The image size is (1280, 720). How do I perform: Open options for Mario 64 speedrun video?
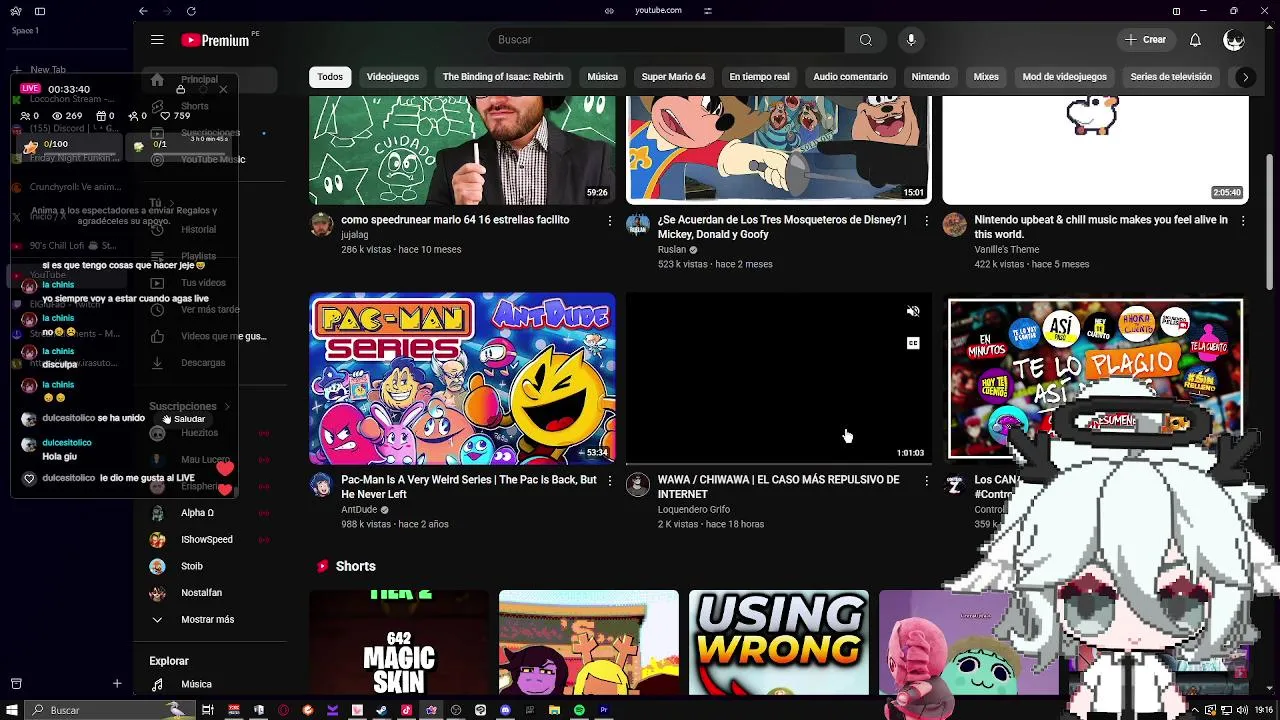click(x=609, y=221)
